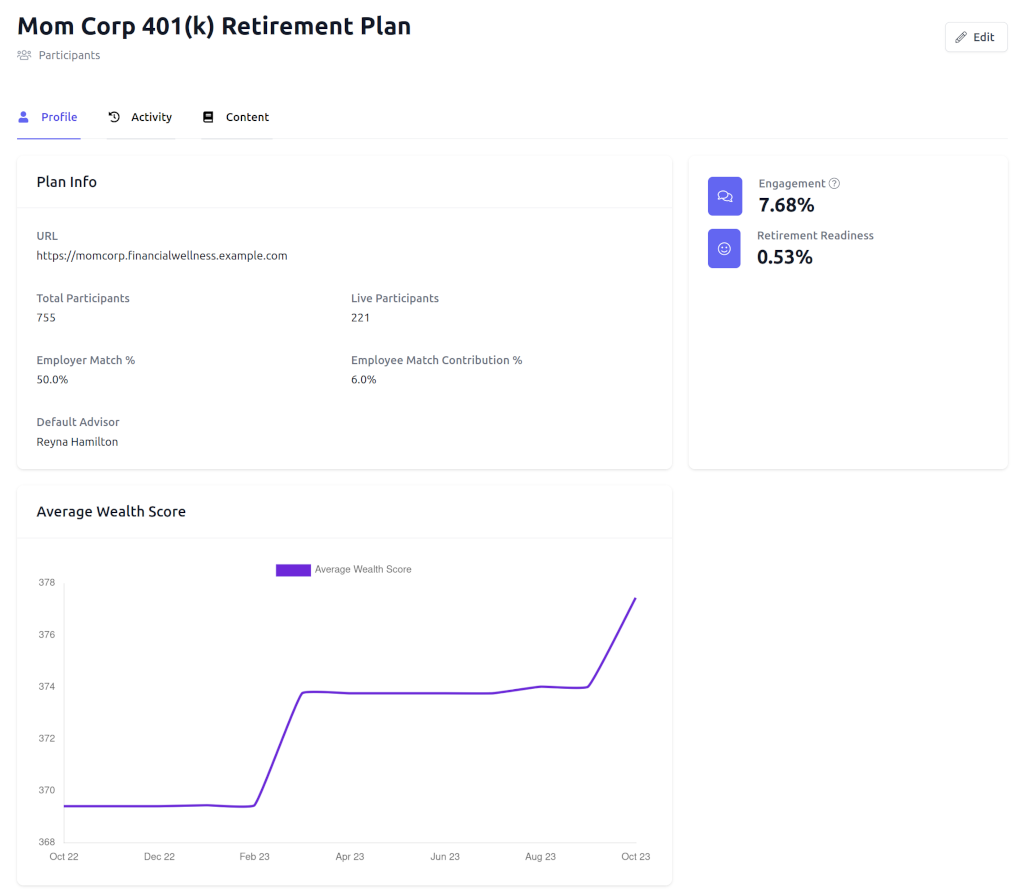Click the participants group icon
Viewport: 1024px width, 889px height.
24,55
